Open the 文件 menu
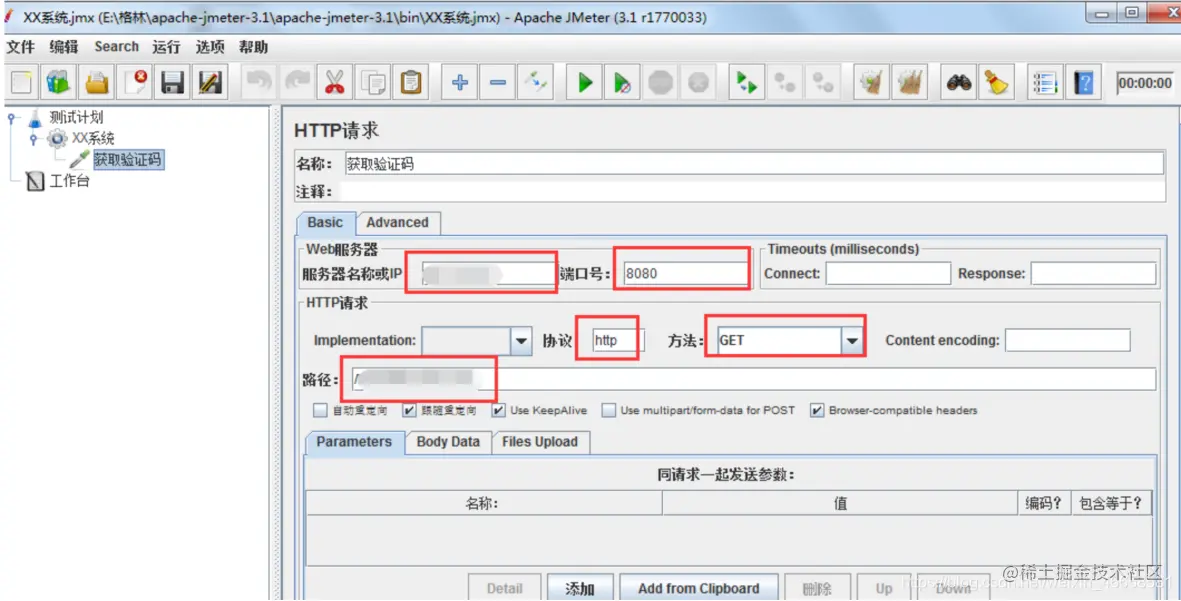1181x601 pixels. click(20, 47)
